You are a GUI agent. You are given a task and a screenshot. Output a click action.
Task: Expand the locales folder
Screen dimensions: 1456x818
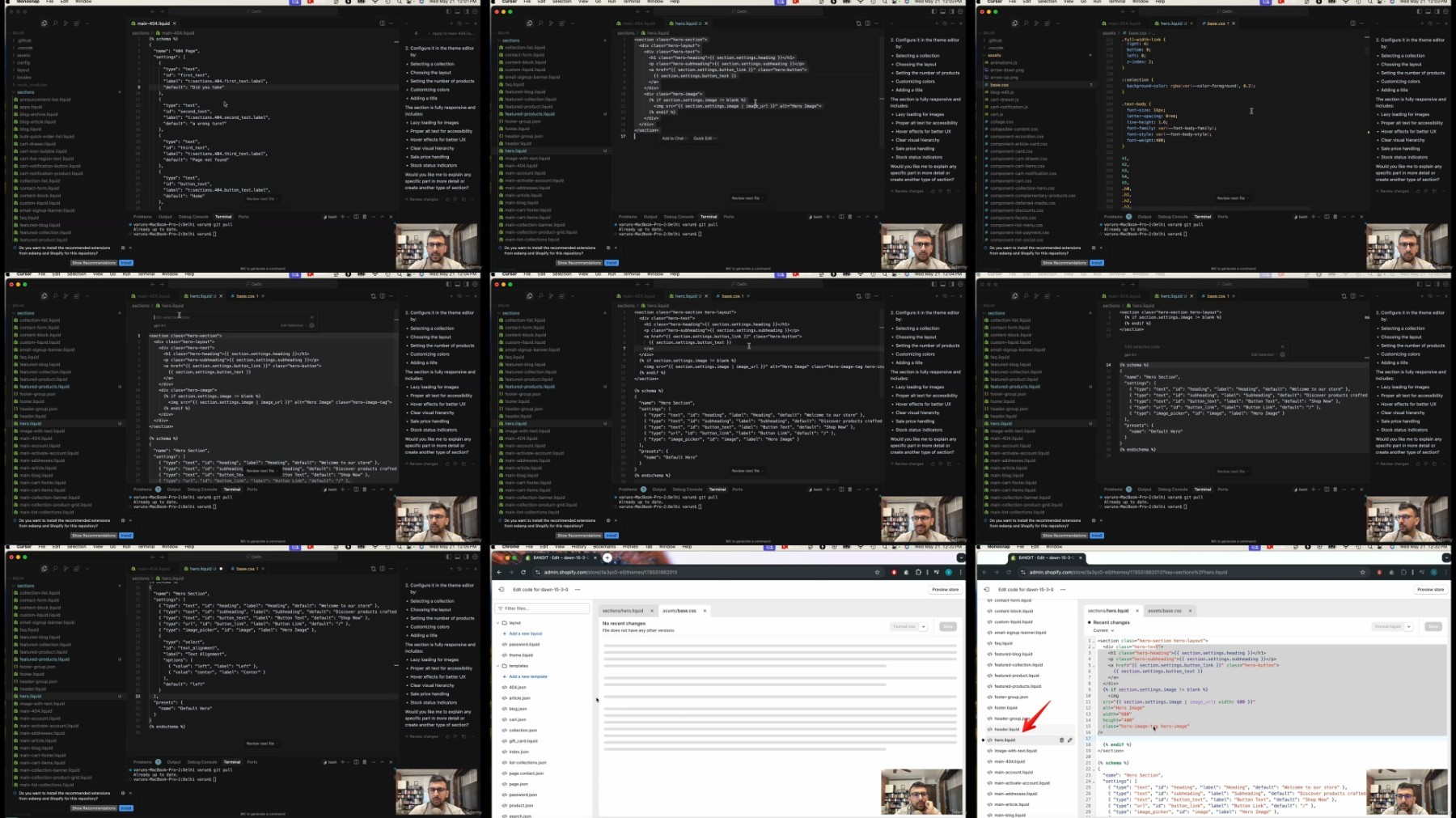[24, 77]
